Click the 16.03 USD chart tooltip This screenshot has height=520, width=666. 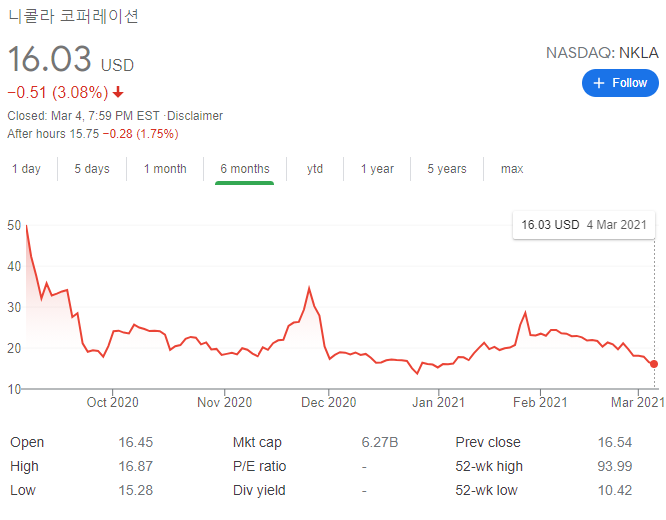point(584,225)
